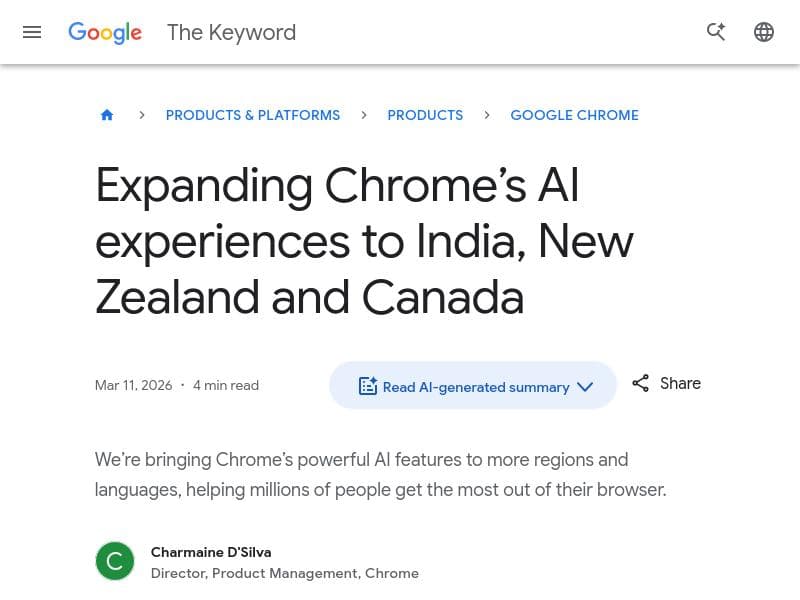800x600 pixels.
Task: Click the Mar 11, 2026 date
Action: 133,384
